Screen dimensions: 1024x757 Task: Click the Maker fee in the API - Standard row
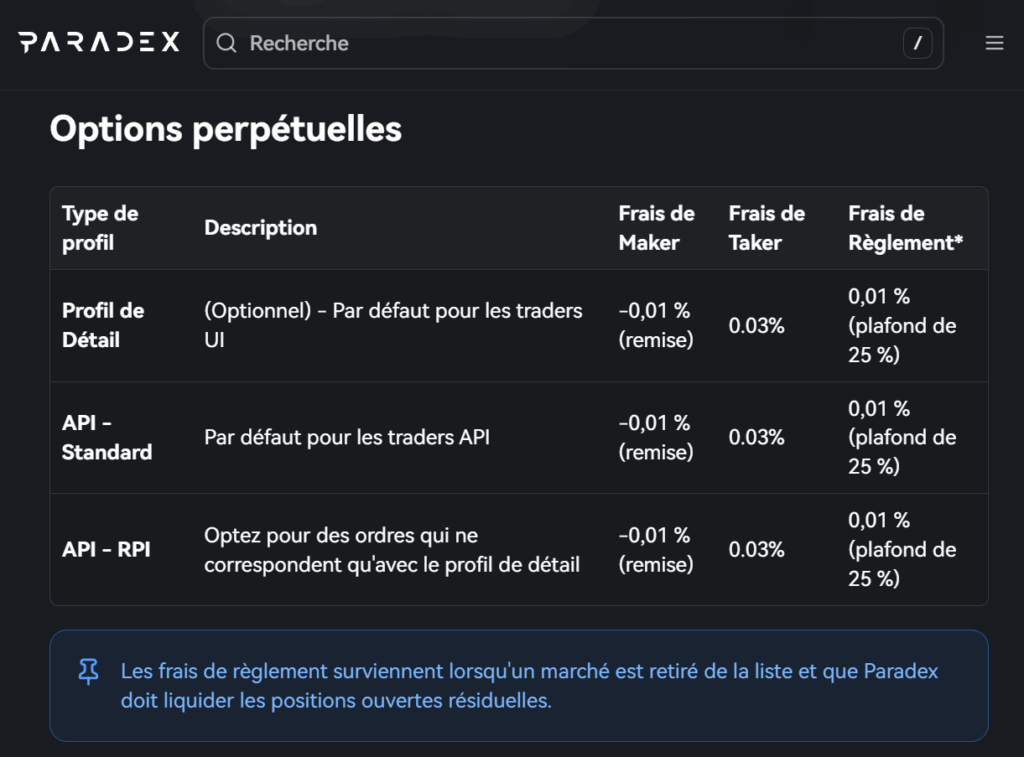click(x=655, y=437)
